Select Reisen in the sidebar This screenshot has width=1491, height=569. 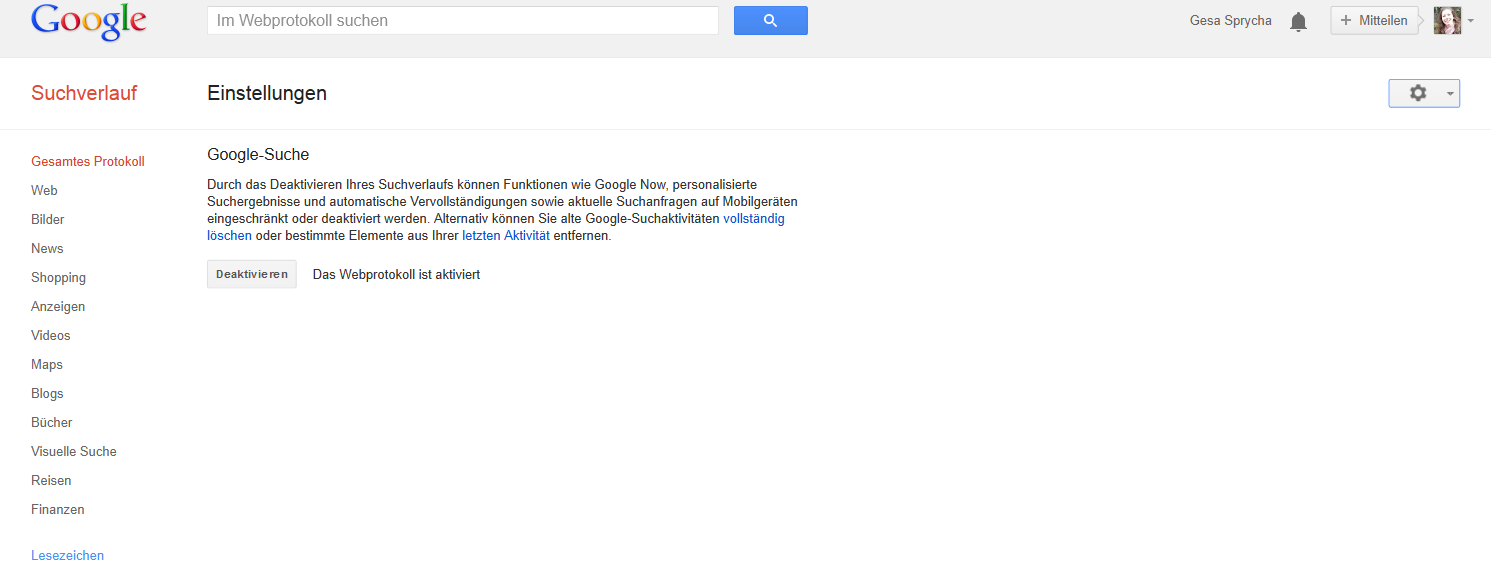coord(51,480)
